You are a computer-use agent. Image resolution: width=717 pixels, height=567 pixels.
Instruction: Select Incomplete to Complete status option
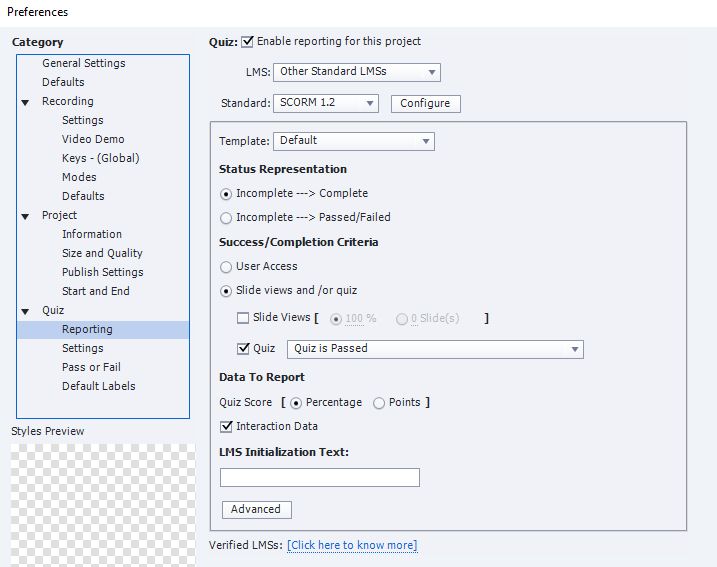(227, 194)
